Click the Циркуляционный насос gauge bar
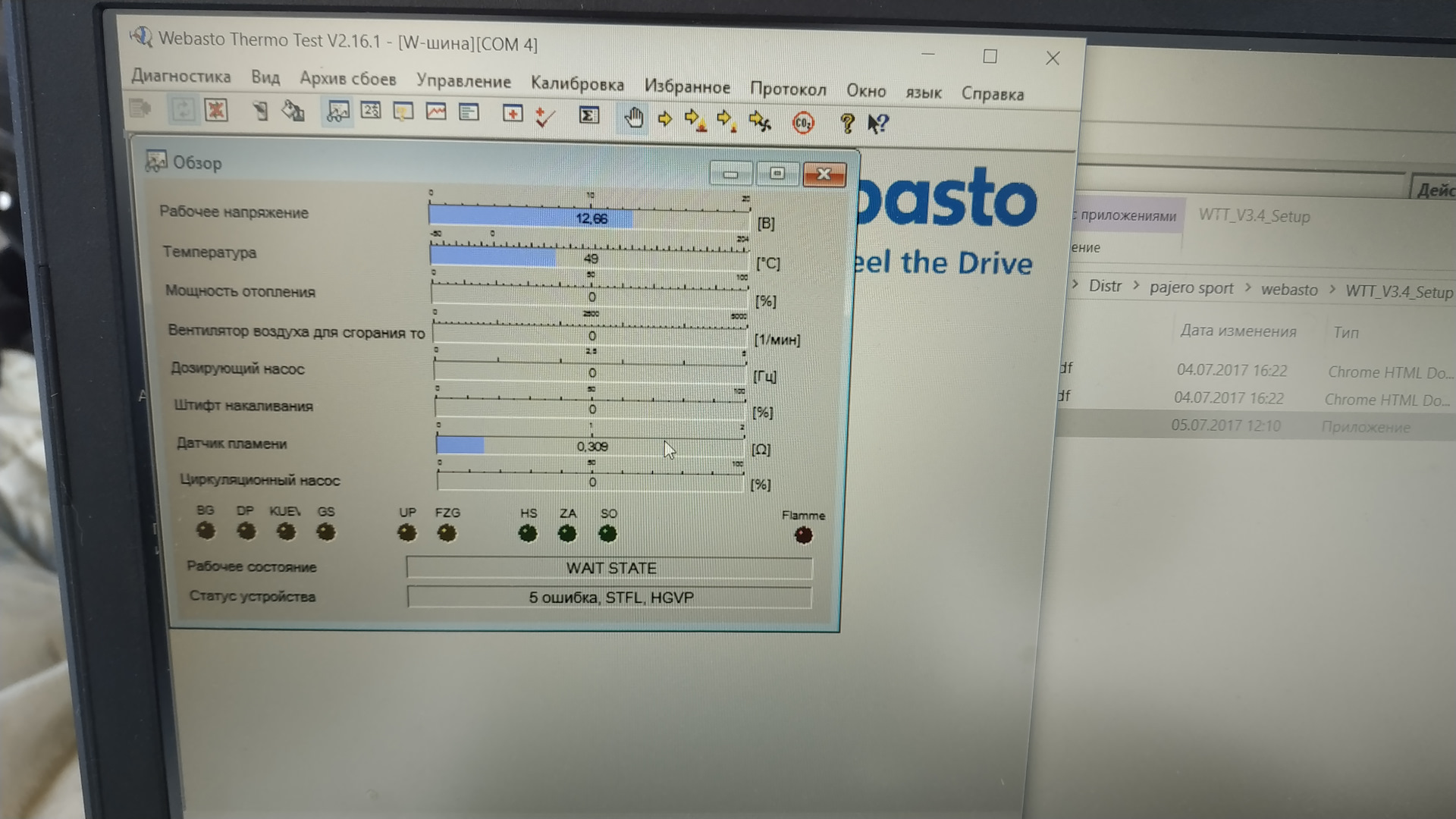Screen dimensions: 1456x819 591,482
